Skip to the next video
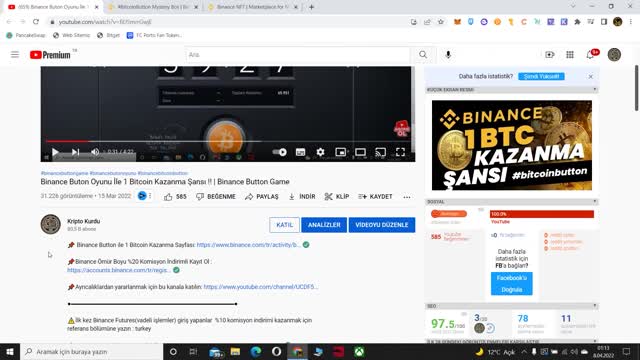 (x=76, y=152)
